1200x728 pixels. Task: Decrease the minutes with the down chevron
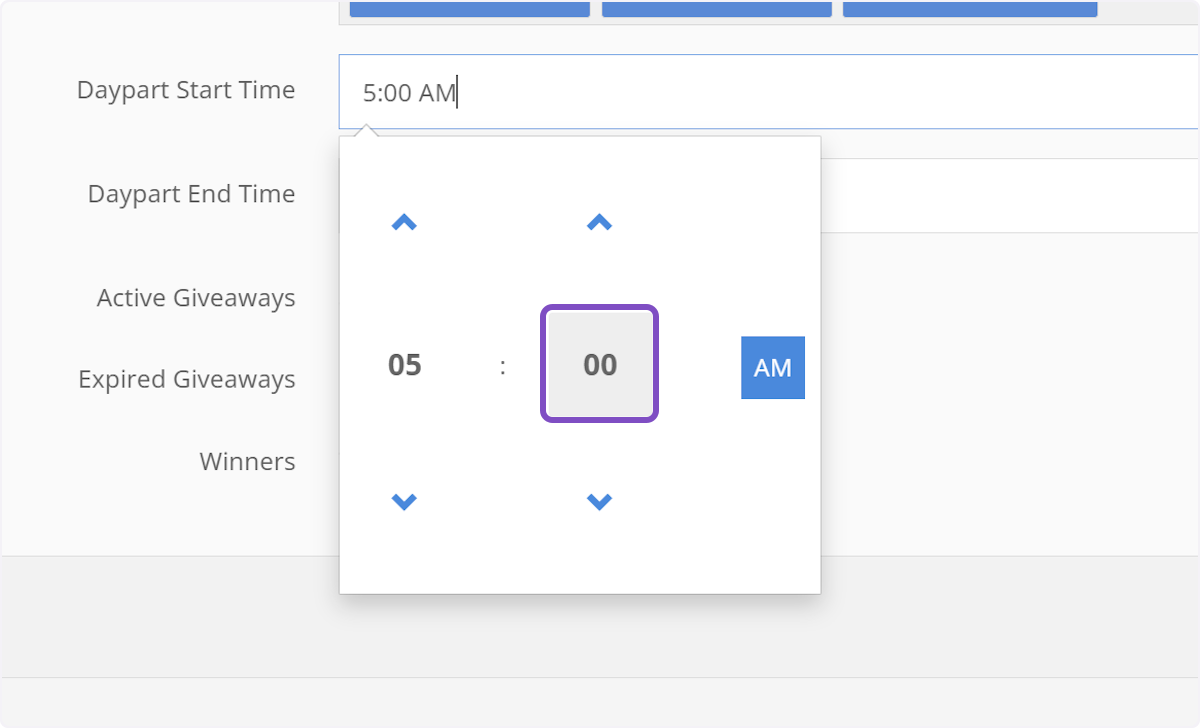pyautogui.click(x=599, y=501)
